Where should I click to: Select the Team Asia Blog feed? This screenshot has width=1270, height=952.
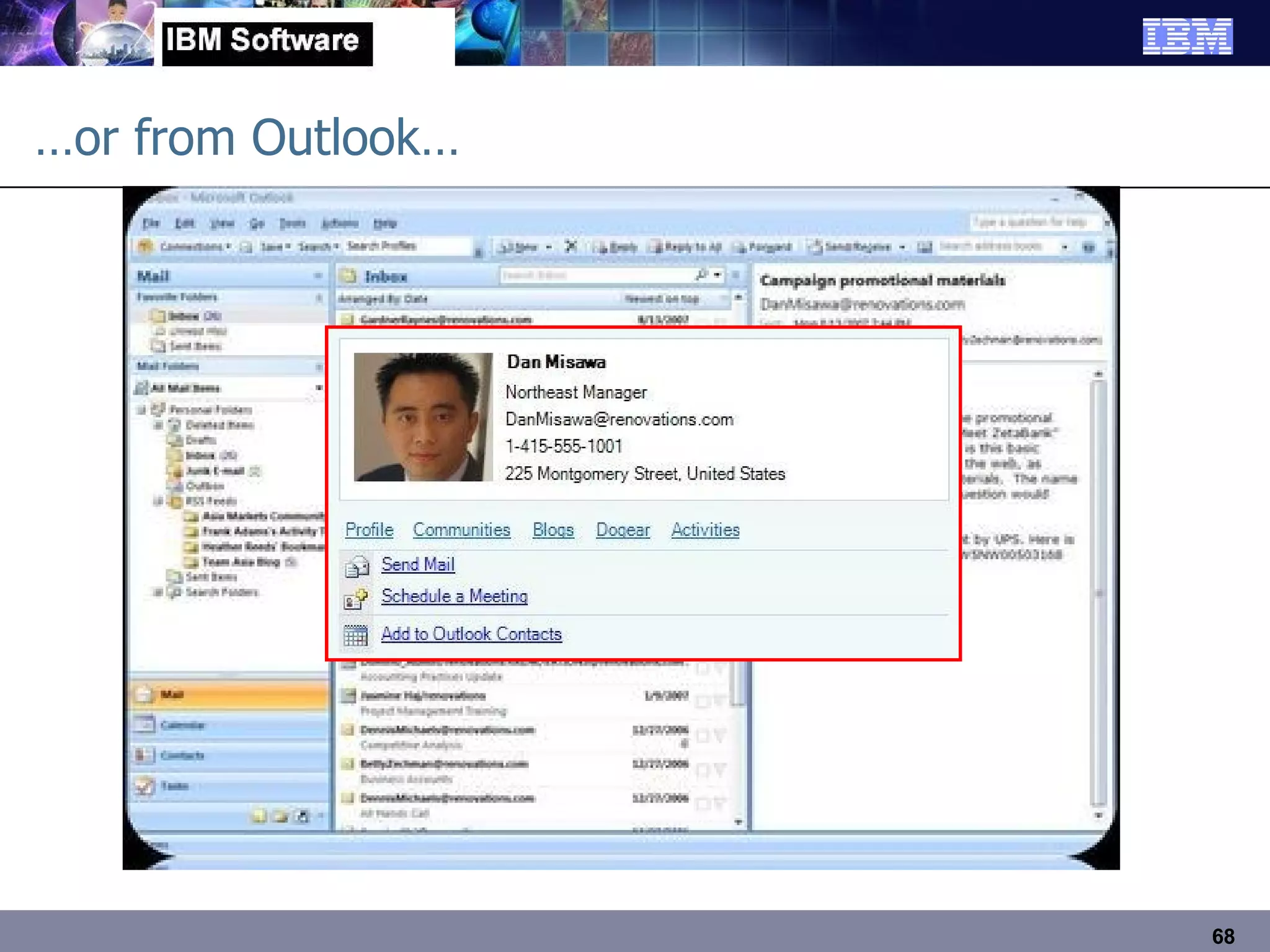[x=241, y=562]
